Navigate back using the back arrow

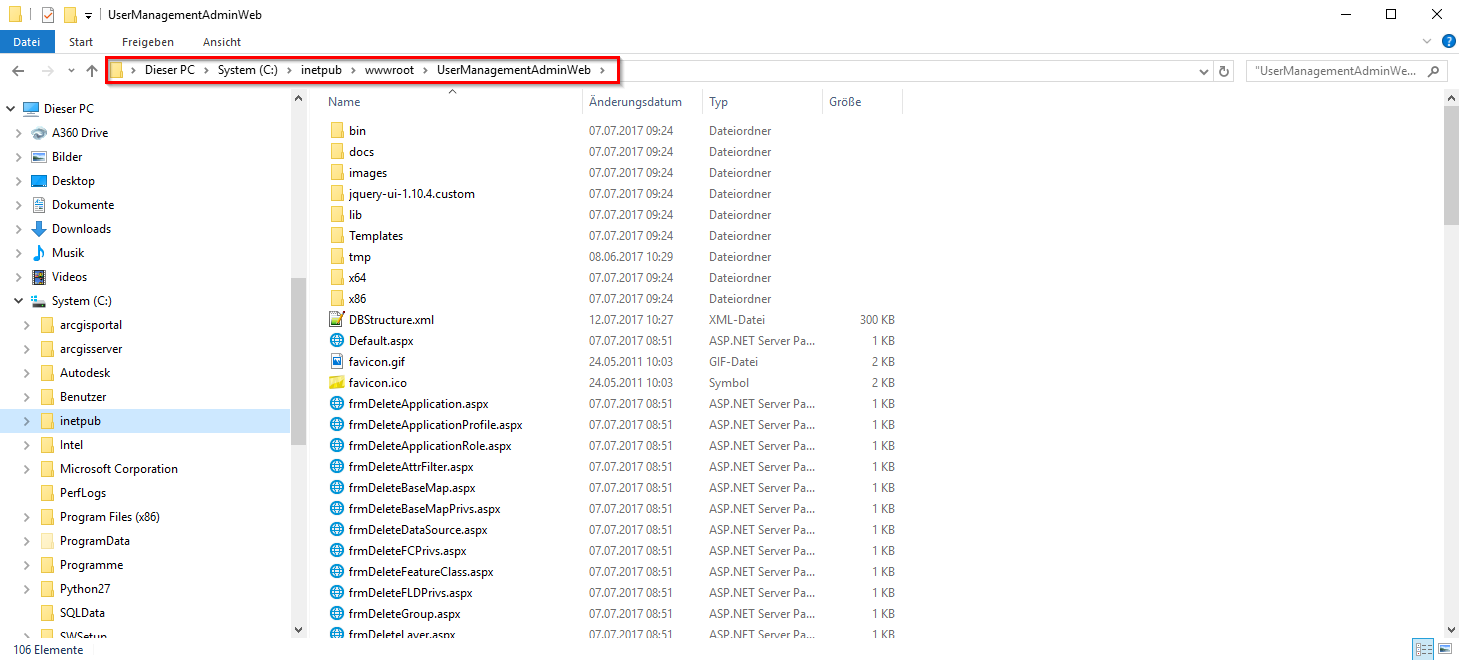[x=16, y=70]
